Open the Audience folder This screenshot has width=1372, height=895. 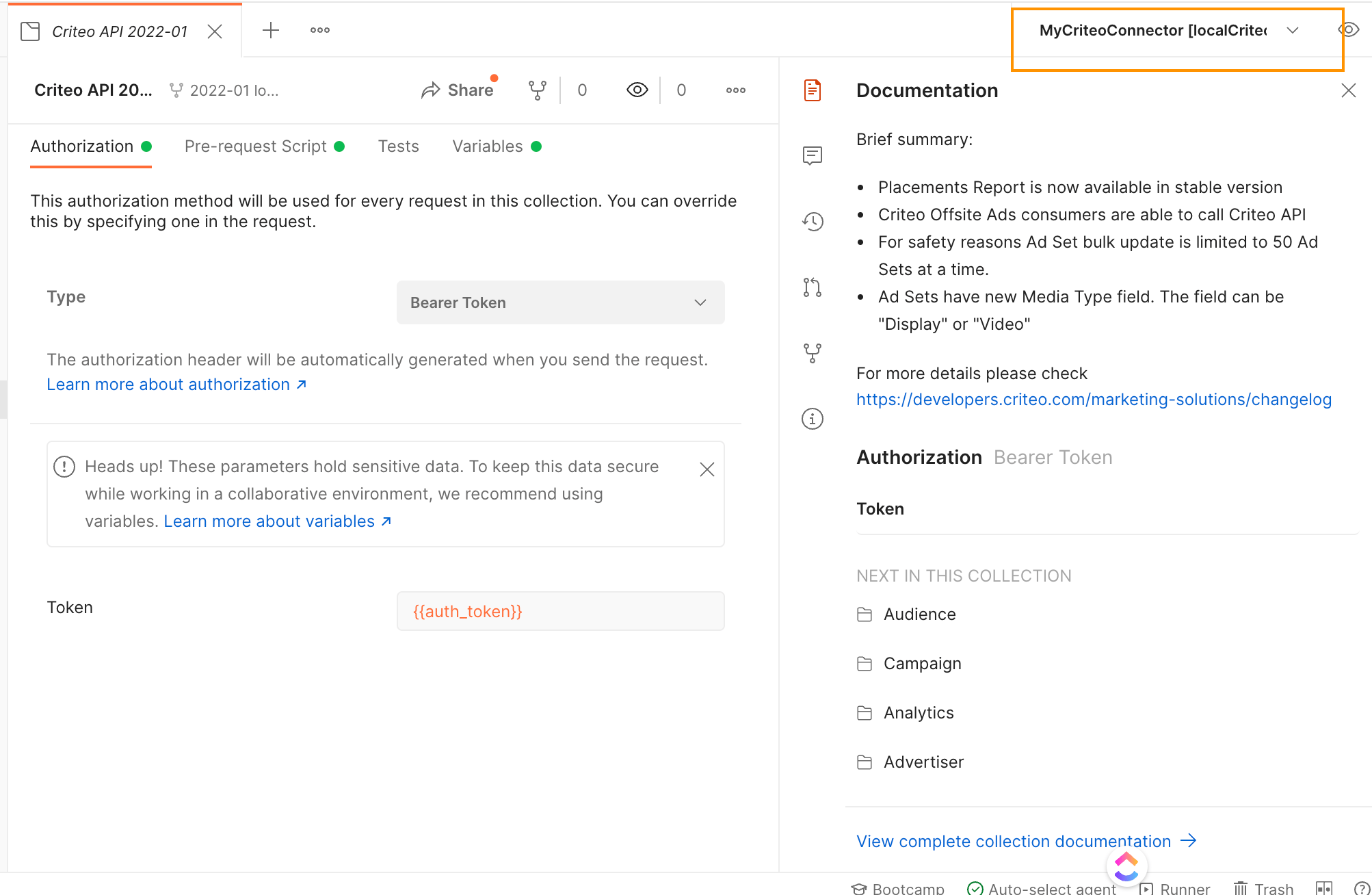coord(906,614)
